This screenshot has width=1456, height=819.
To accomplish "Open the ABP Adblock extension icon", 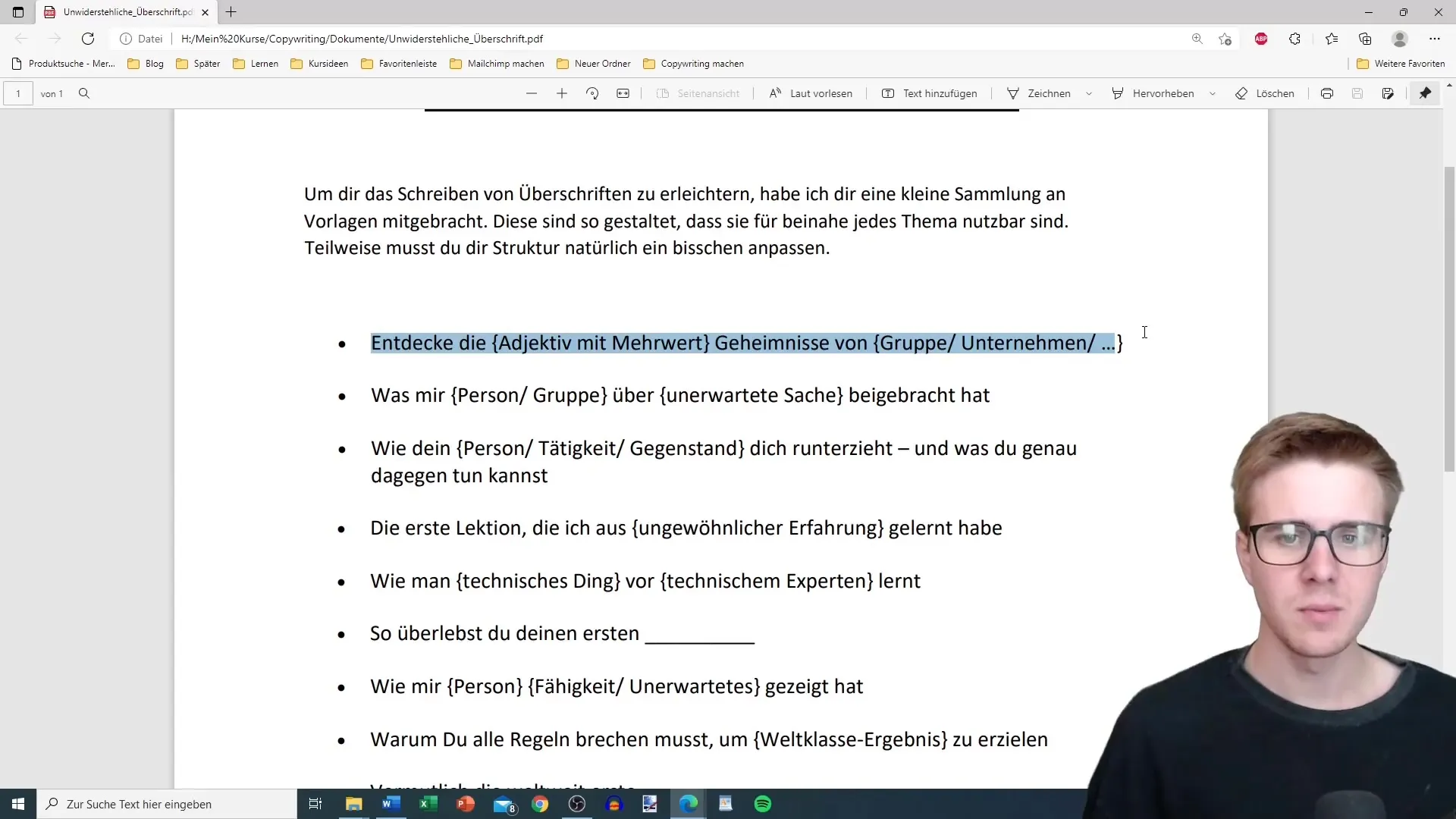I will point(1261,39).
